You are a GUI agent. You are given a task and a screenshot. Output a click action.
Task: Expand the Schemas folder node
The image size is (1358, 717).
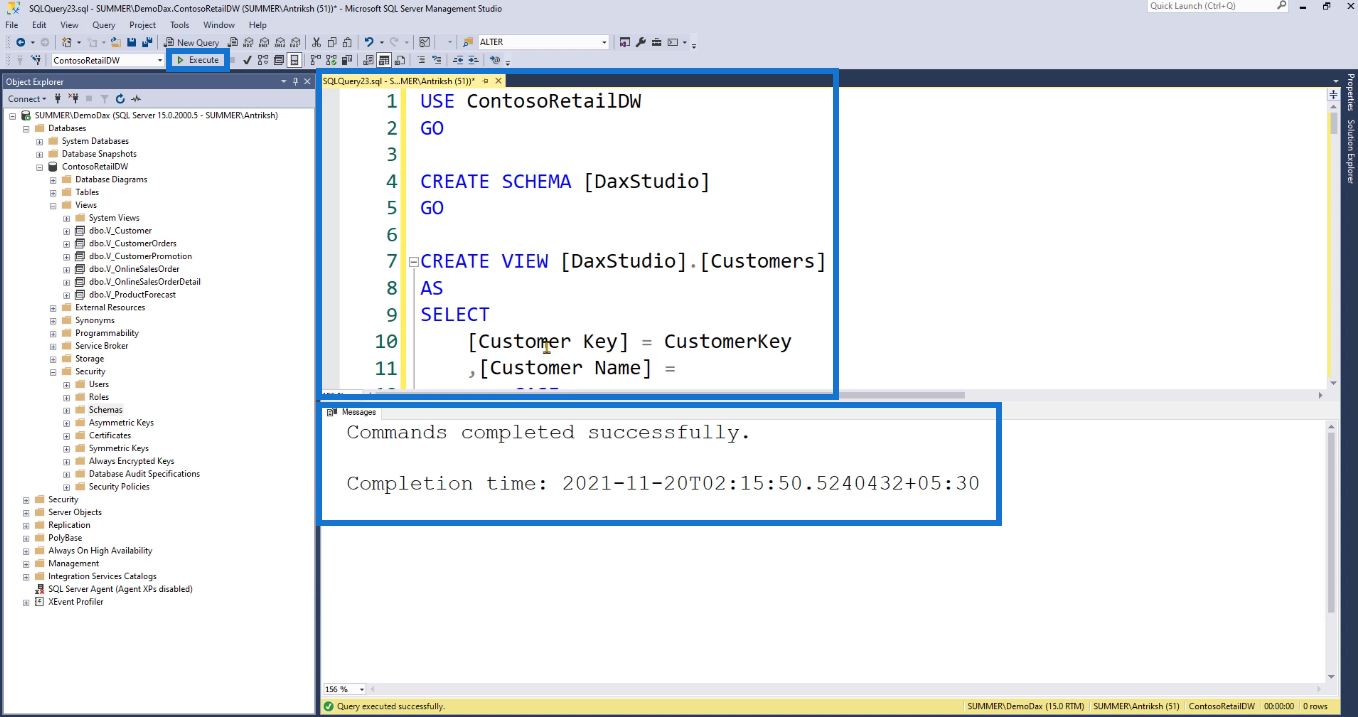[x=66, y=410]
